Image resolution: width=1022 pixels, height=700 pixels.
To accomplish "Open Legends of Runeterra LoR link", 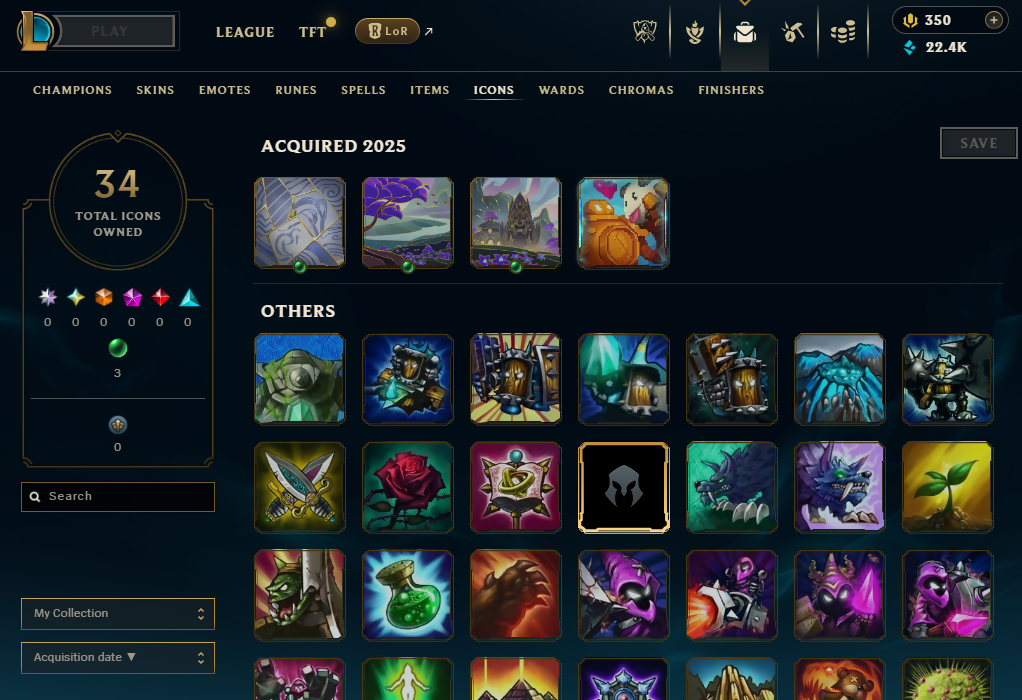I will pyautogui.click(x=388, y=31).
